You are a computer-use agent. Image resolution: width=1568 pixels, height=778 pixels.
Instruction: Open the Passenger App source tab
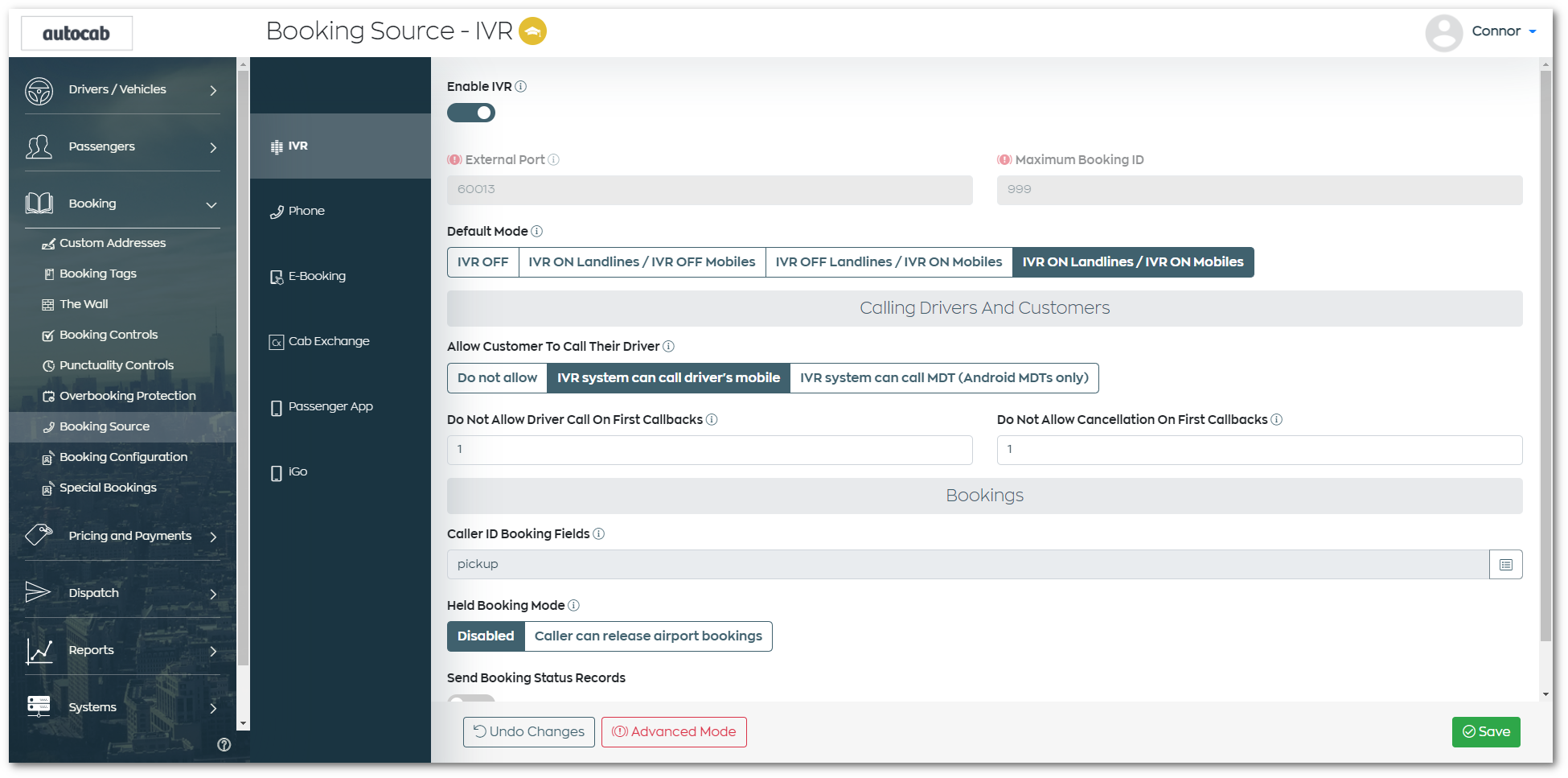click(340, 406)
